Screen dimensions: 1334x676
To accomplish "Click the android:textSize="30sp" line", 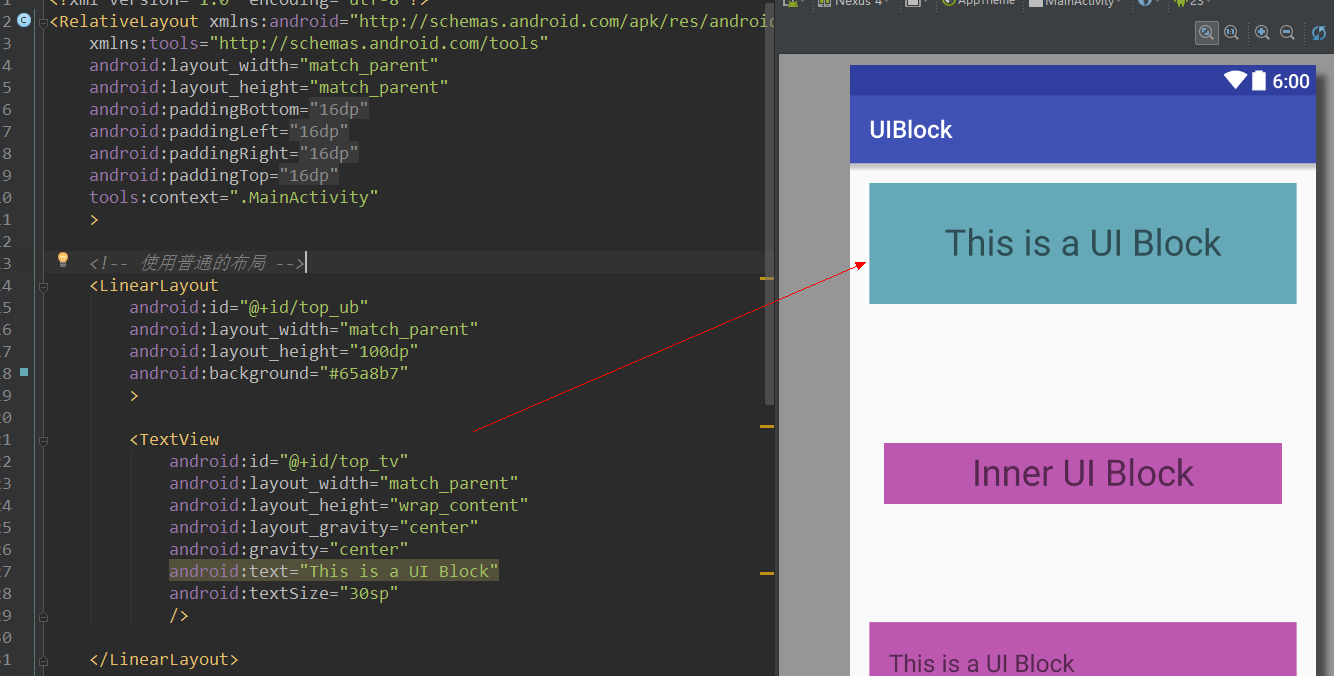I will 284,593.
